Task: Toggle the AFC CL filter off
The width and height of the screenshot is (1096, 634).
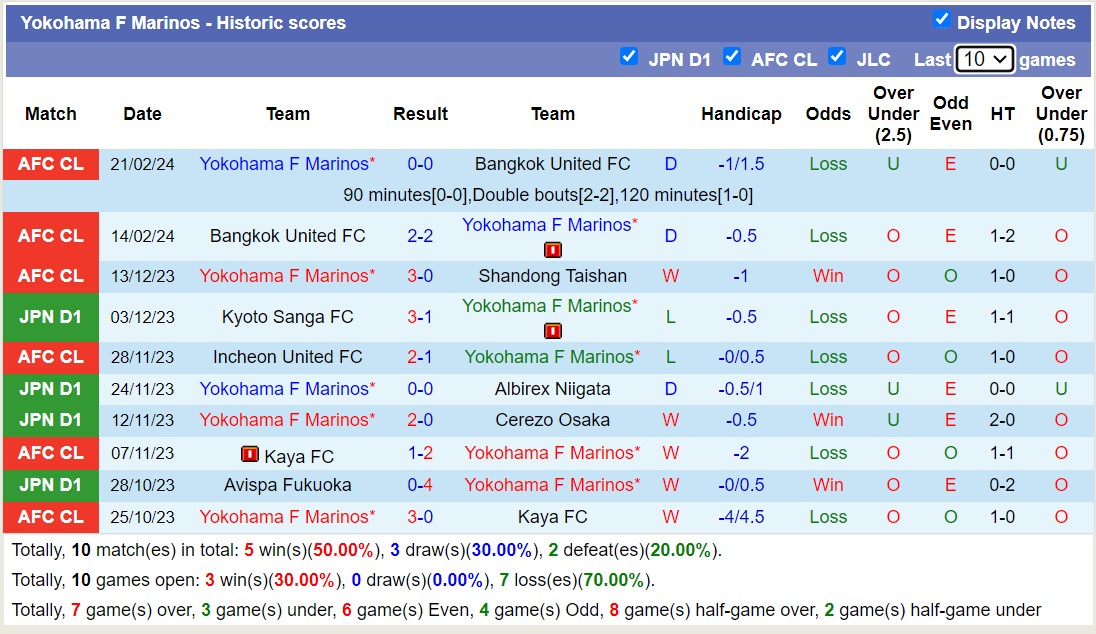Action: (733, 58)
